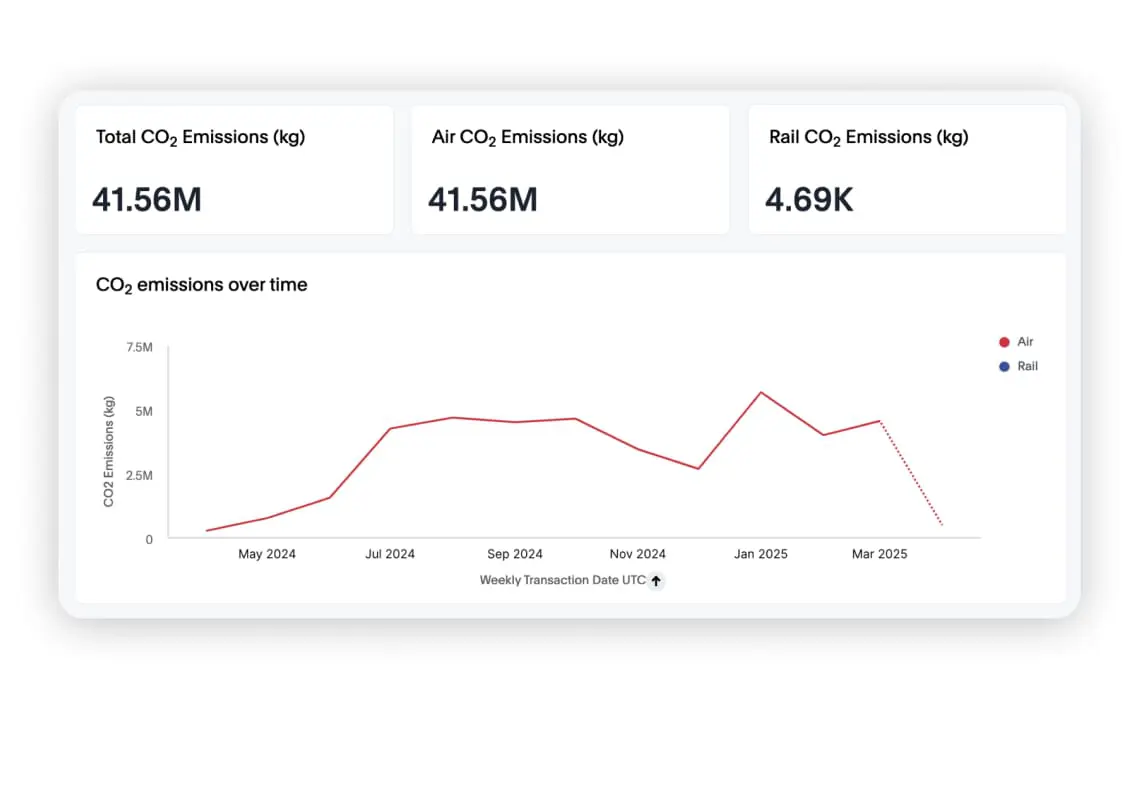Select the Mar 2025 axis label
The image size is (1139, 792).
(x=879, y=554)
